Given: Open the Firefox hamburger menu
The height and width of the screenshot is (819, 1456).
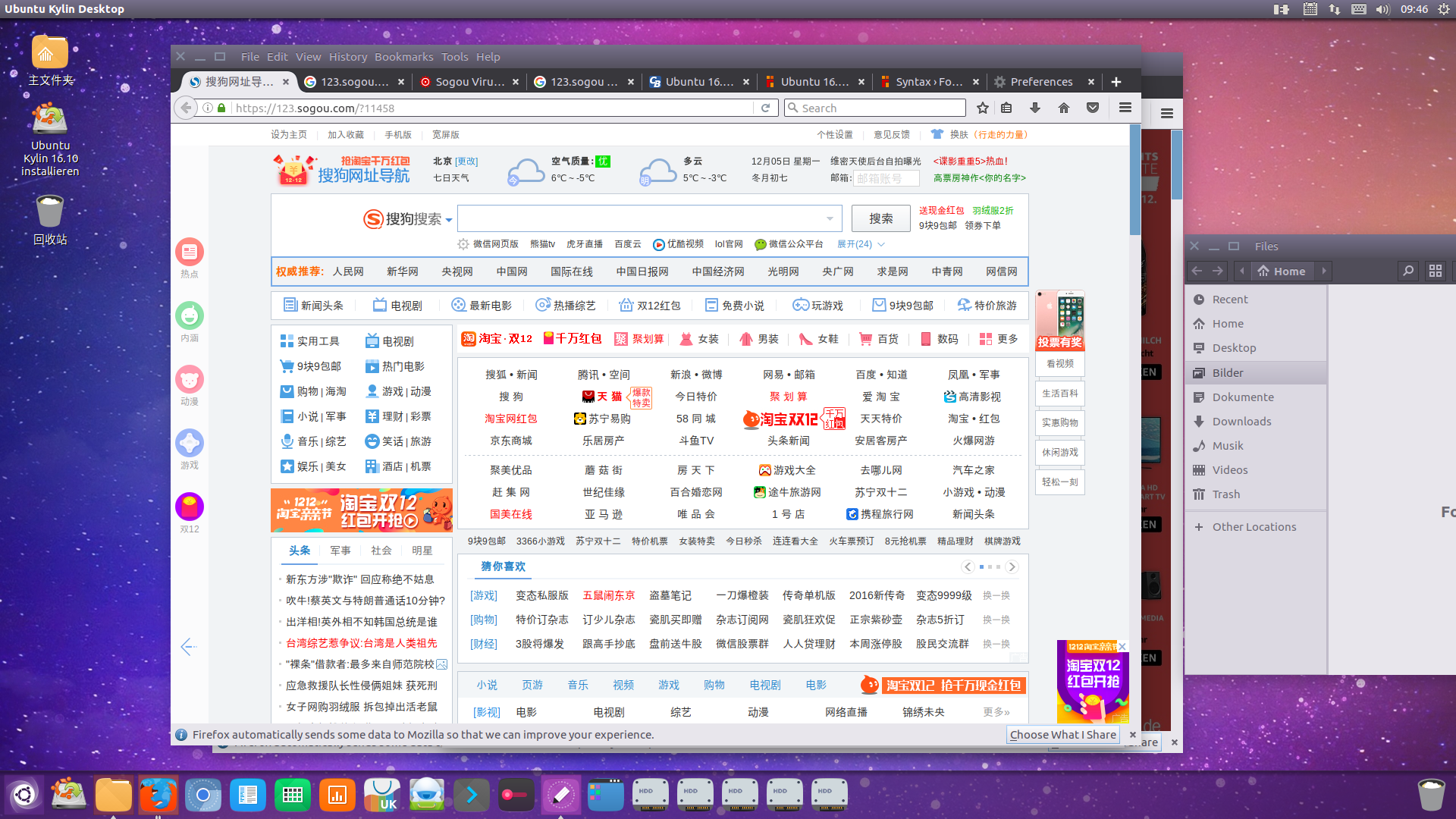Looking at the screenshot, I should tap(1125, 108).
